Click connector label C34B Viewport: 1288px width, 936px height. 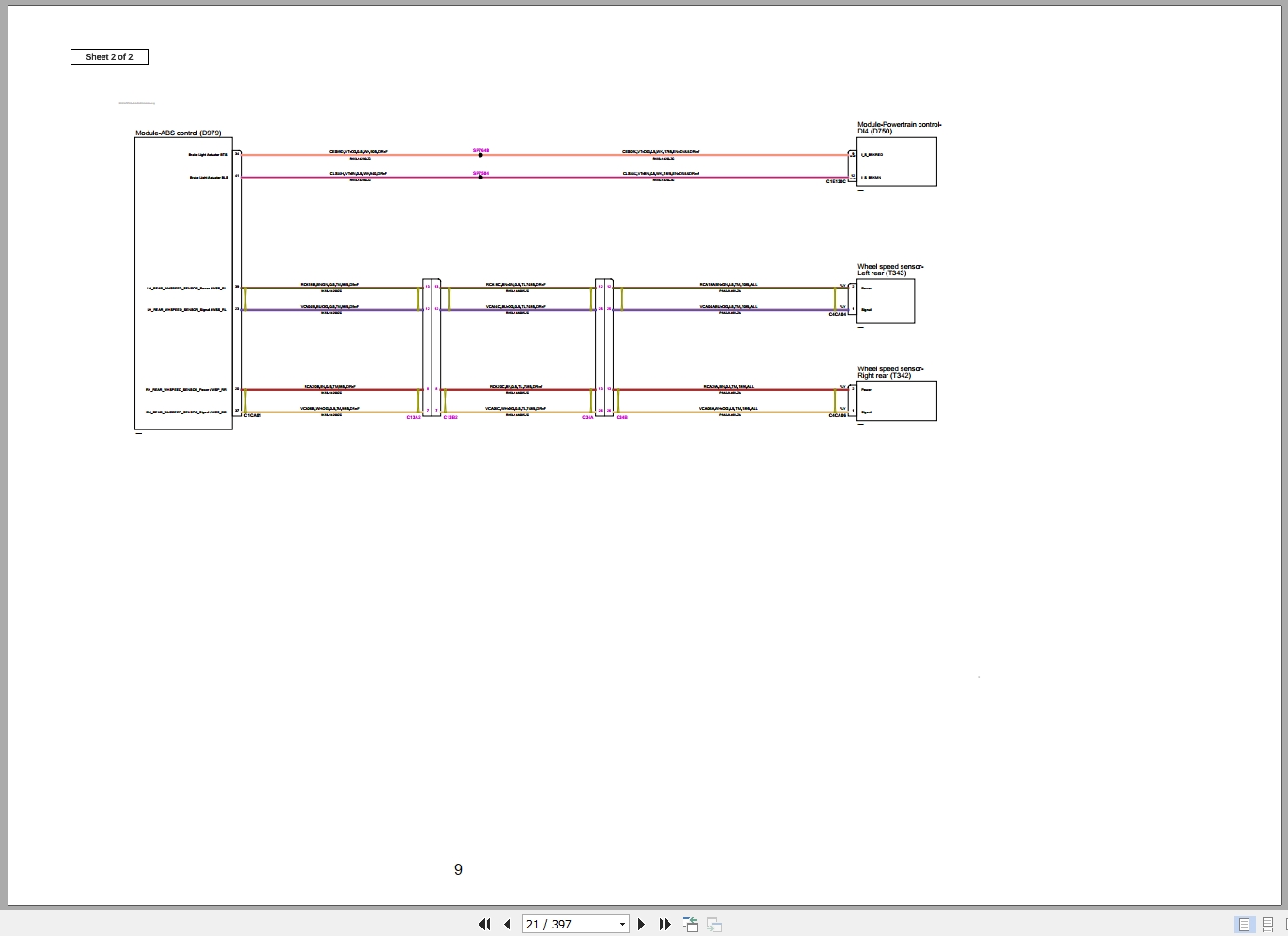click(621, 417)
